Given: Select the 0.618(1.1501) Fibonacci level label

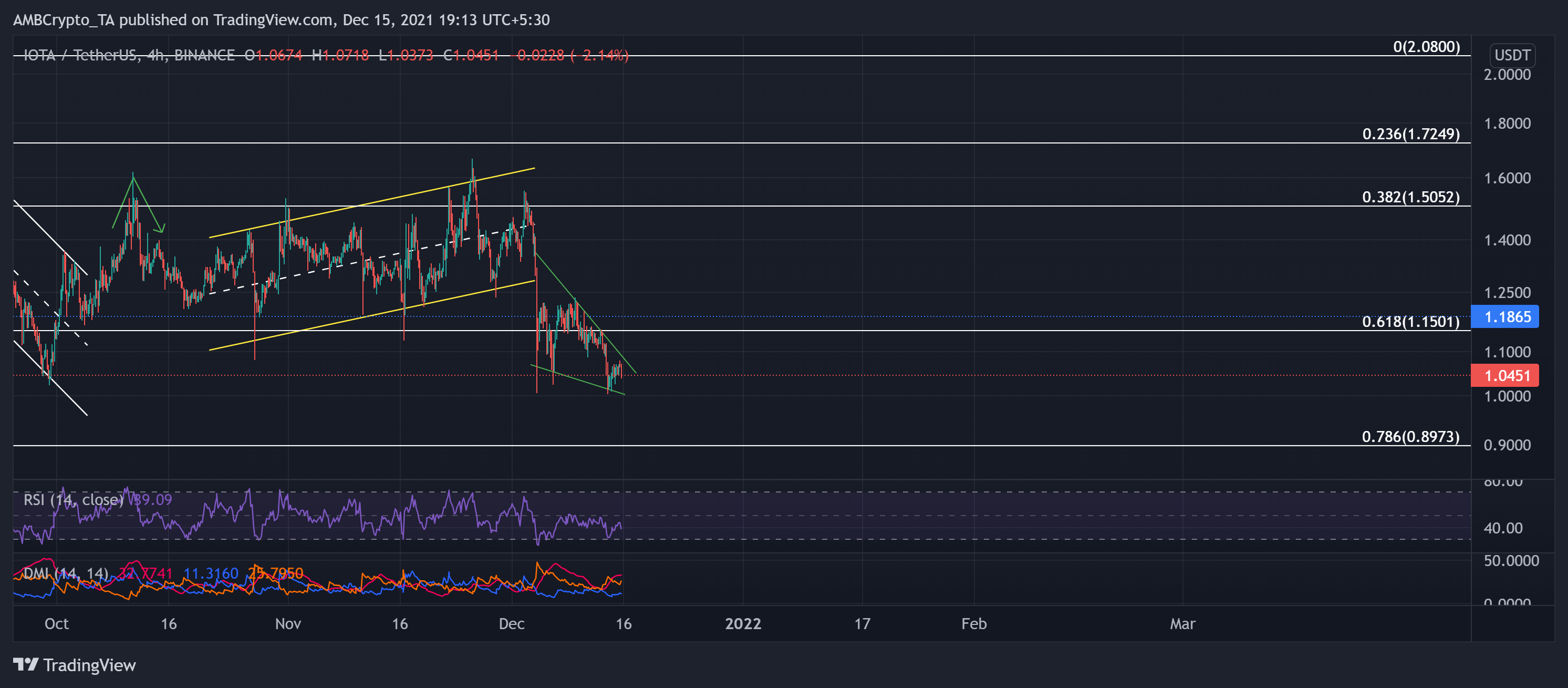Looking at the screenshot, I should [1410, 322].
